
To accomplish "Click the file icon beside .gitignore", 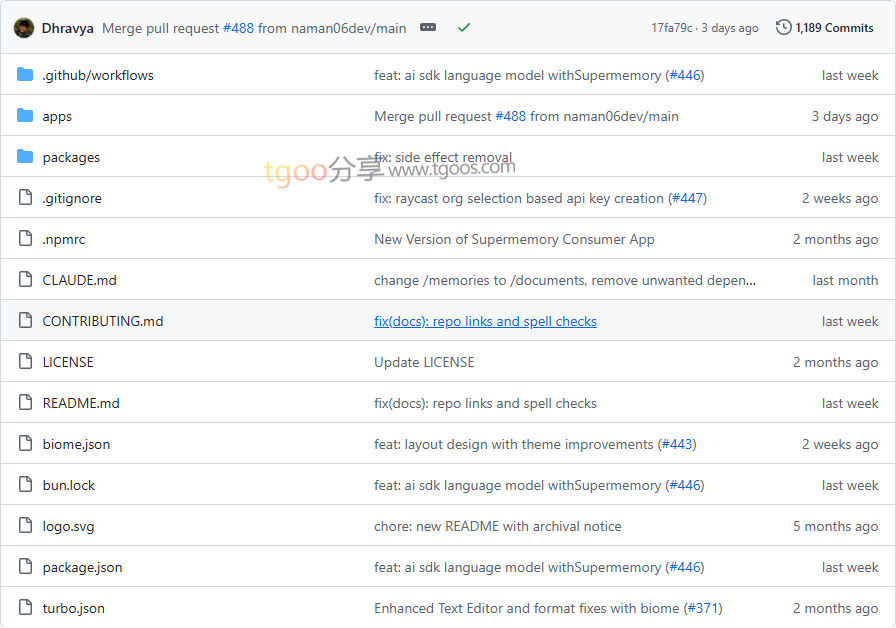I will pos(25,198).
